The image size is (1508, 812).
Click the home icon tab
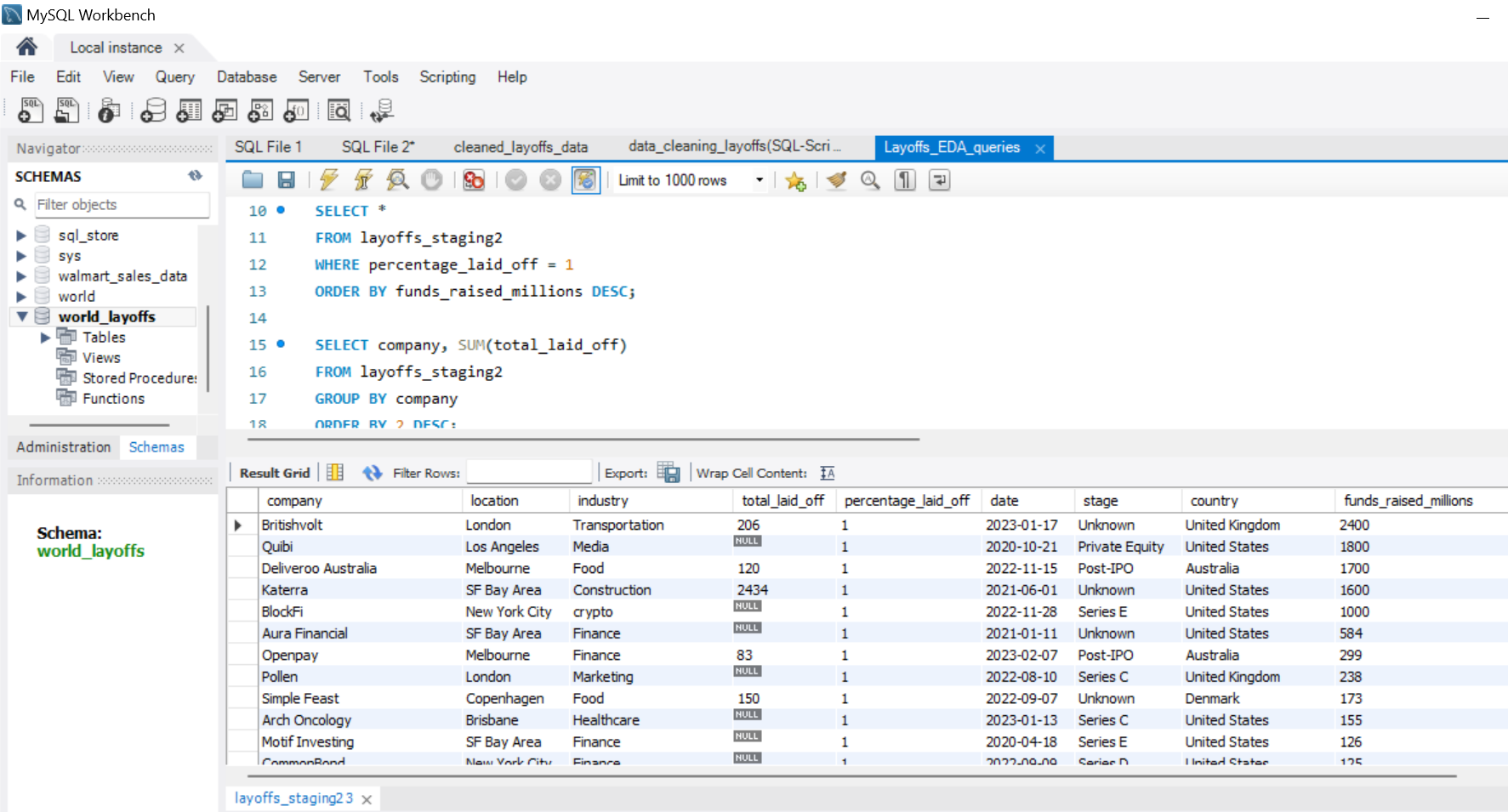27,47
